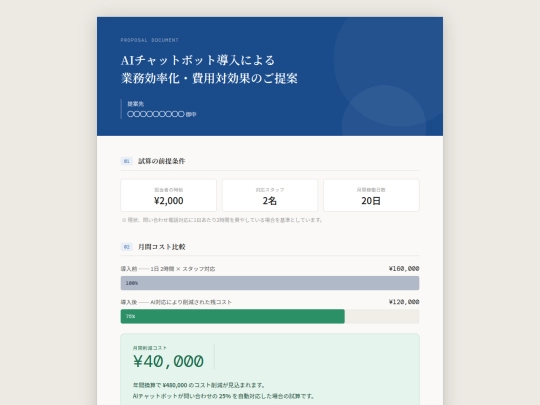Select the '¥2,000' hourly wage card
Viewport: 540px width, 405px height.
point(168,195)
